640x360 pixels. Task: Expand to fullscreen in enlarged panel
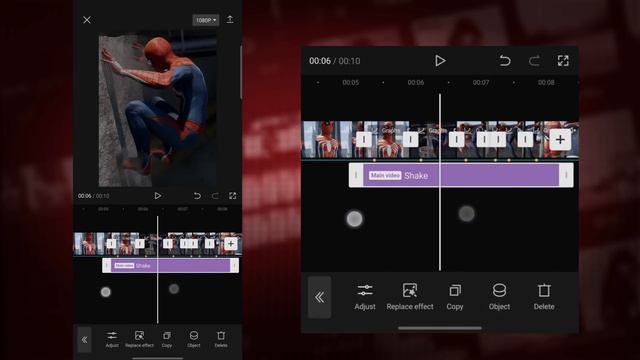coord(563,61)
